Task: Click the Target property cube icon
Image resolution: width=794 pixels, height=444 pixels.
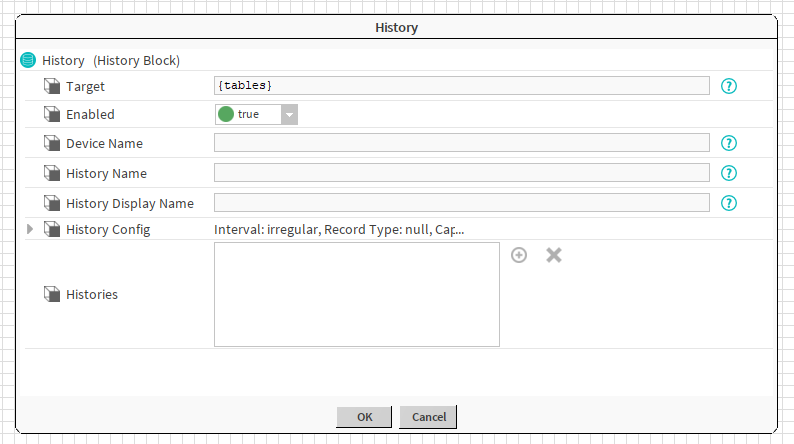Action: click(53, 86)
